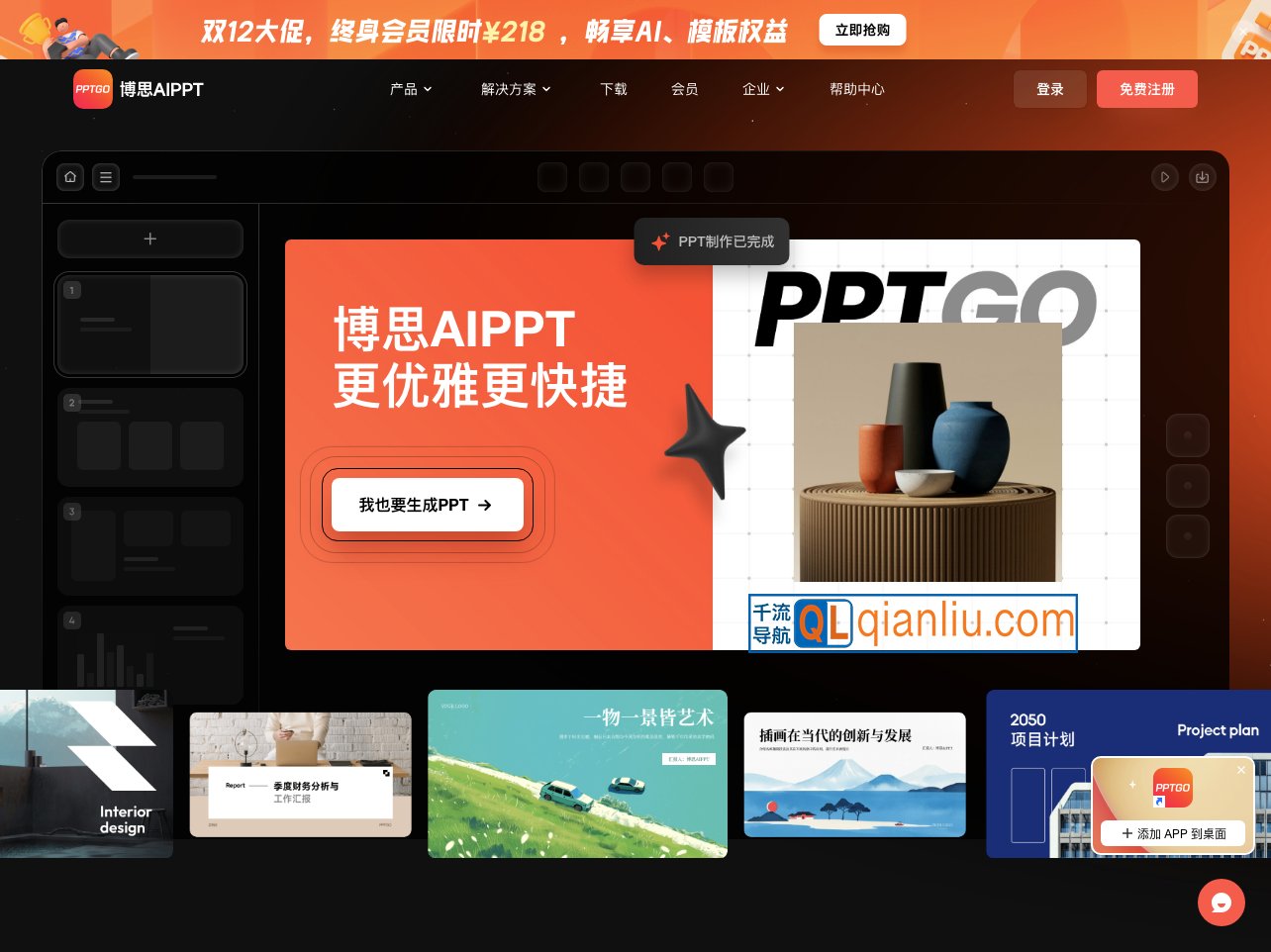Expand the 产品 dropdown menu

411,89
